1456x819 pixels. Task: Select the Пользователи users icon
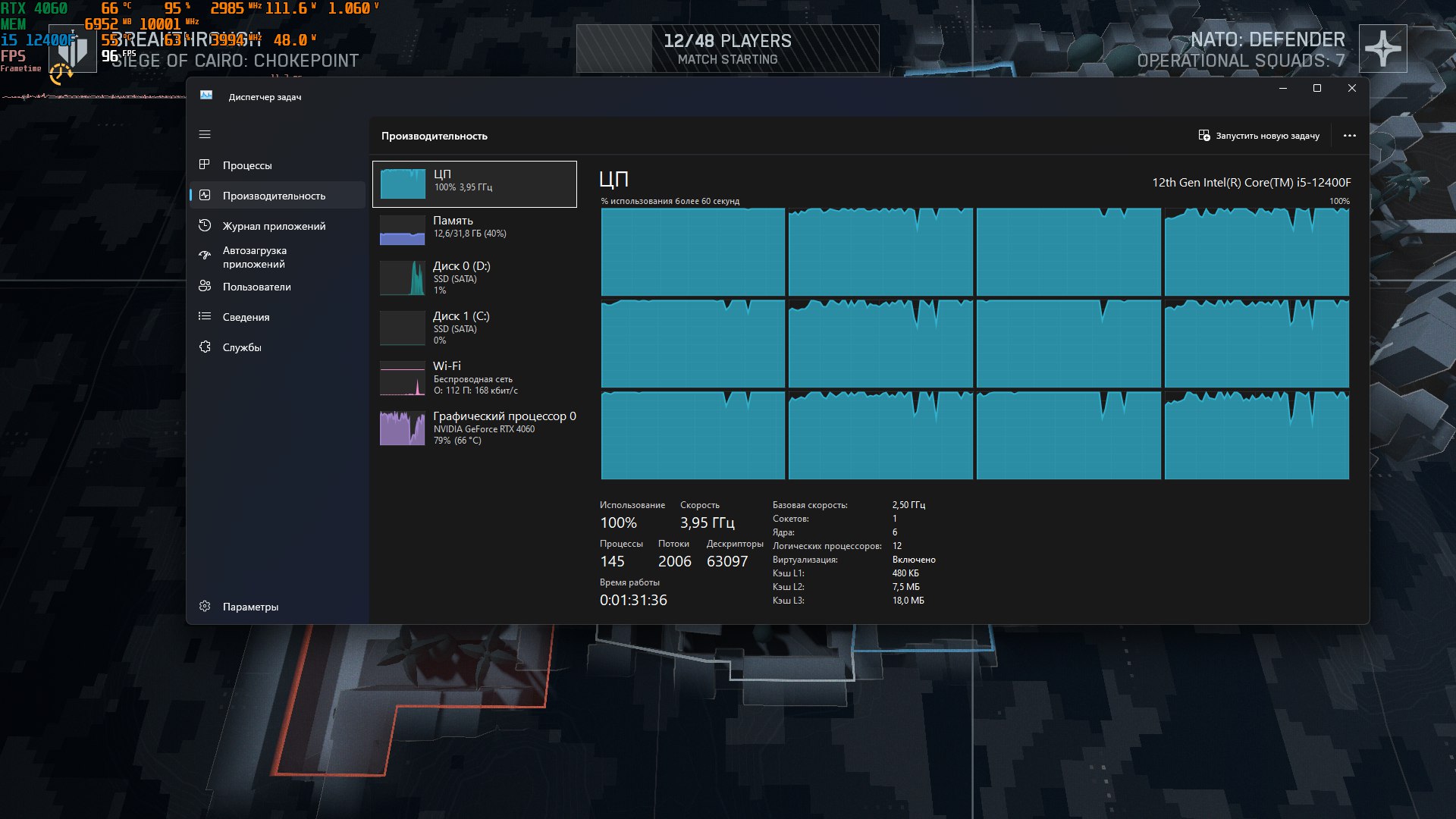pos(205,286)
